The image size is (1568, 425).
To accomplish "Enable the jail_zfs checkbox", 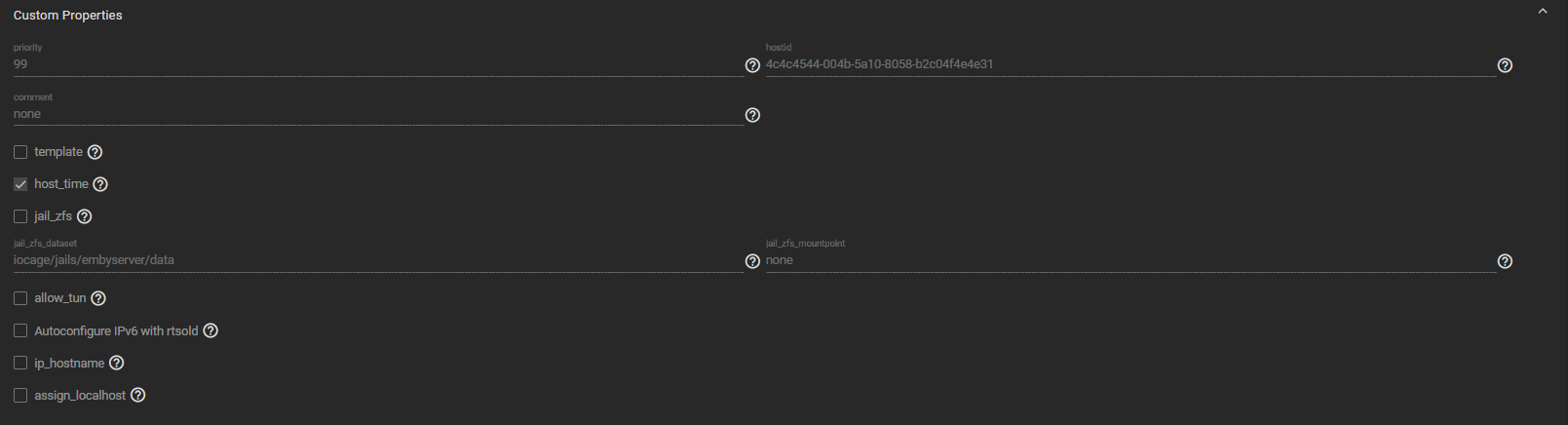I will tap(20, 216).
